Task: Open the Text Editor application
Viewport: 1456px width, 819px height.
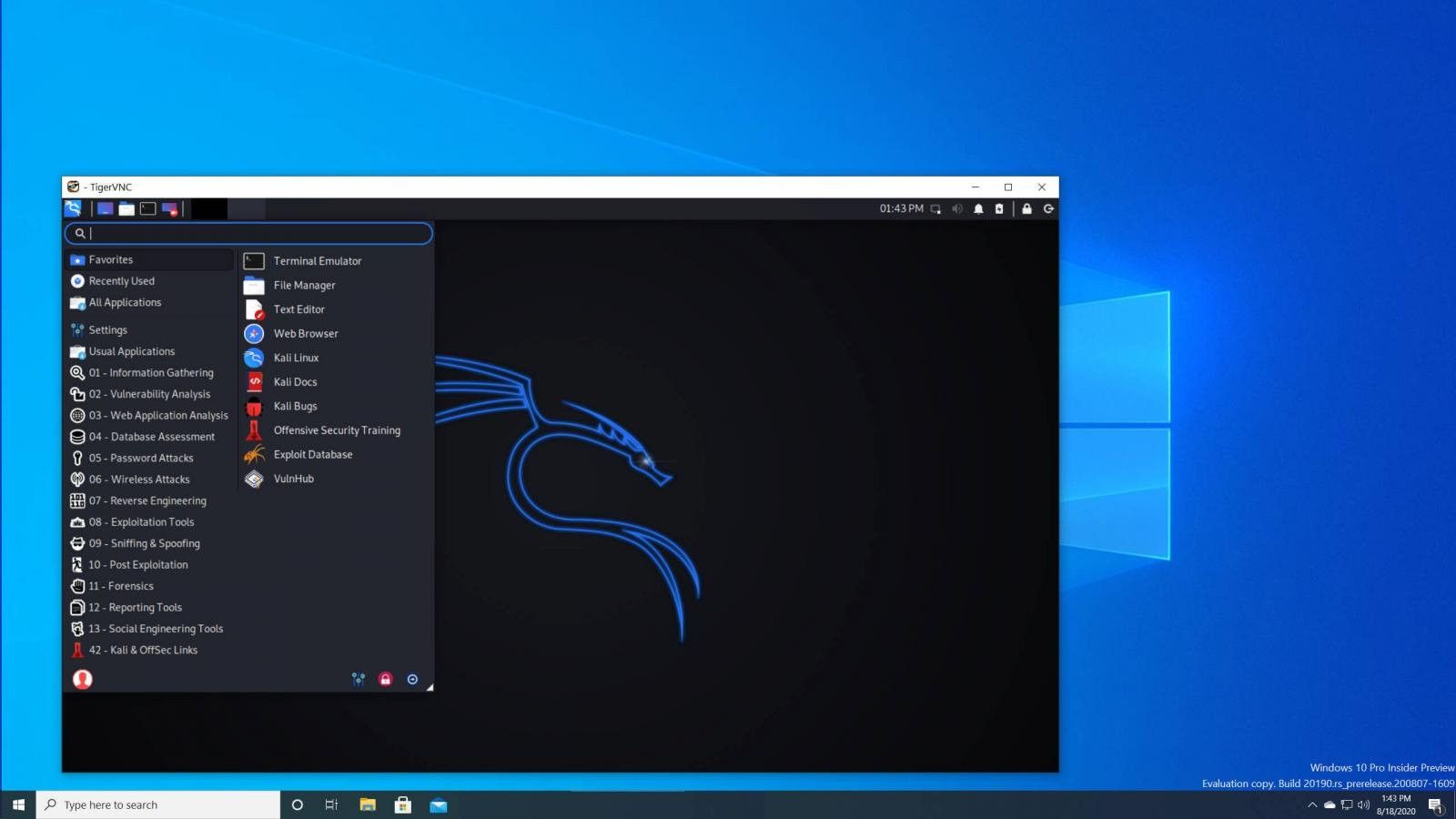Action: (x=298, y=308)
